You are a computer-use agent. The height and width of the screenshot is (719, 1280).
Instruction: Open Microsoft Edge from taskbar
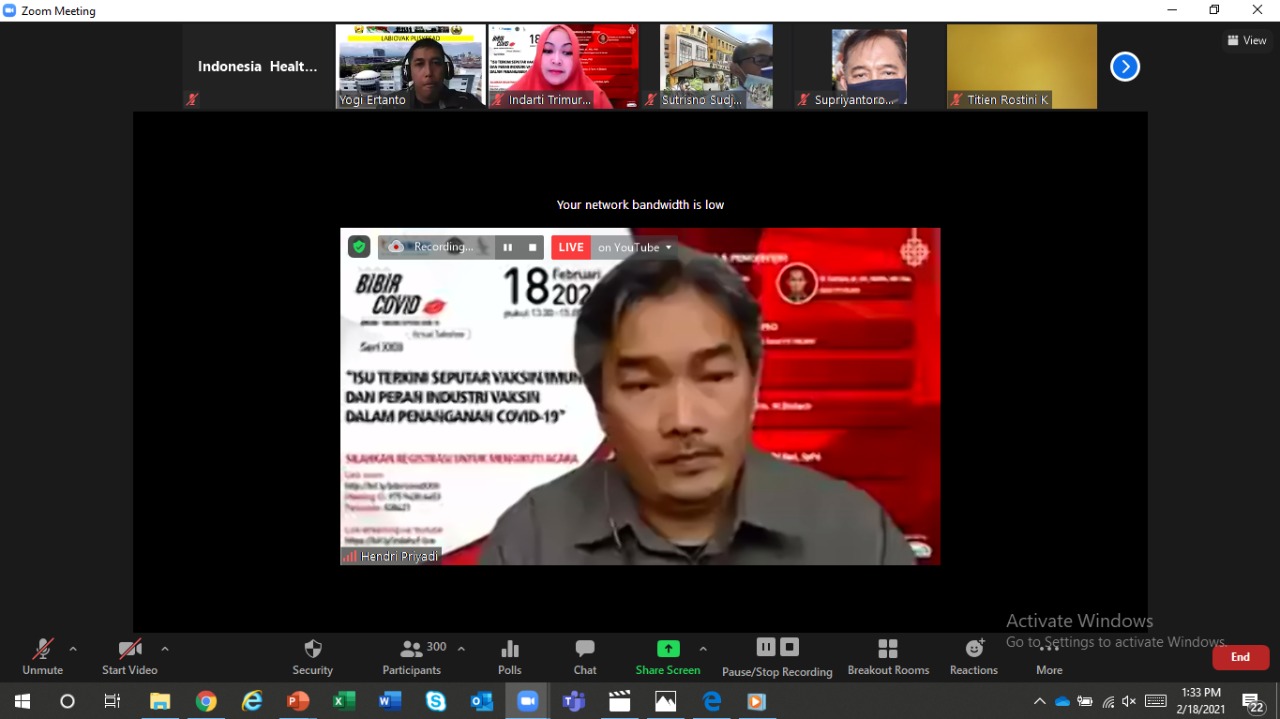tap(712, 701)
